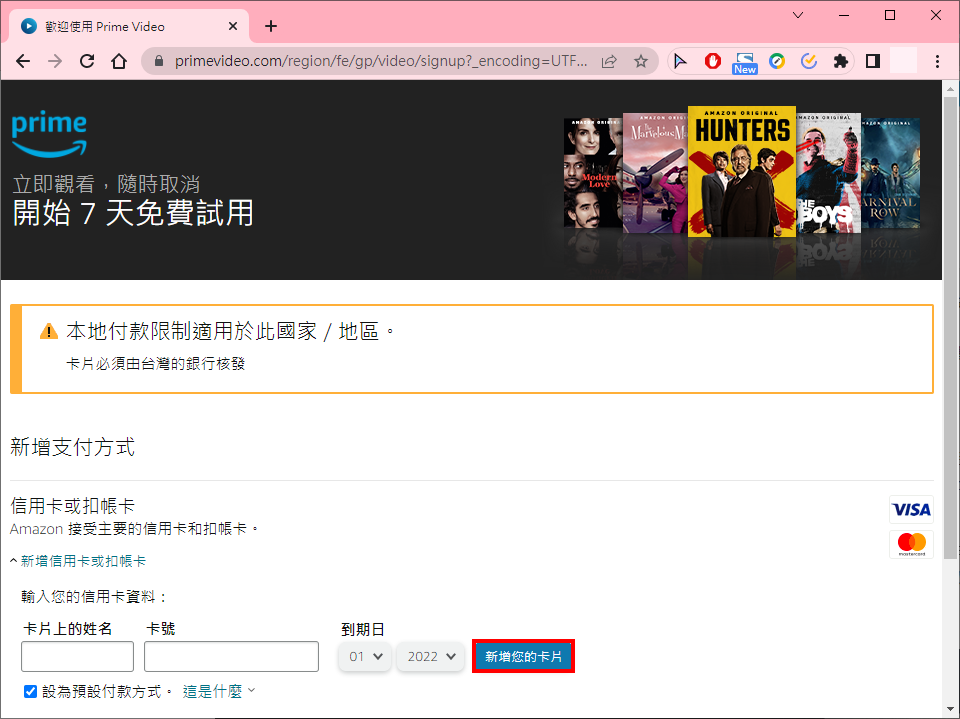This screenshot has width=960, height=719.
Task: Open a new browser tab
Action: 271,26
